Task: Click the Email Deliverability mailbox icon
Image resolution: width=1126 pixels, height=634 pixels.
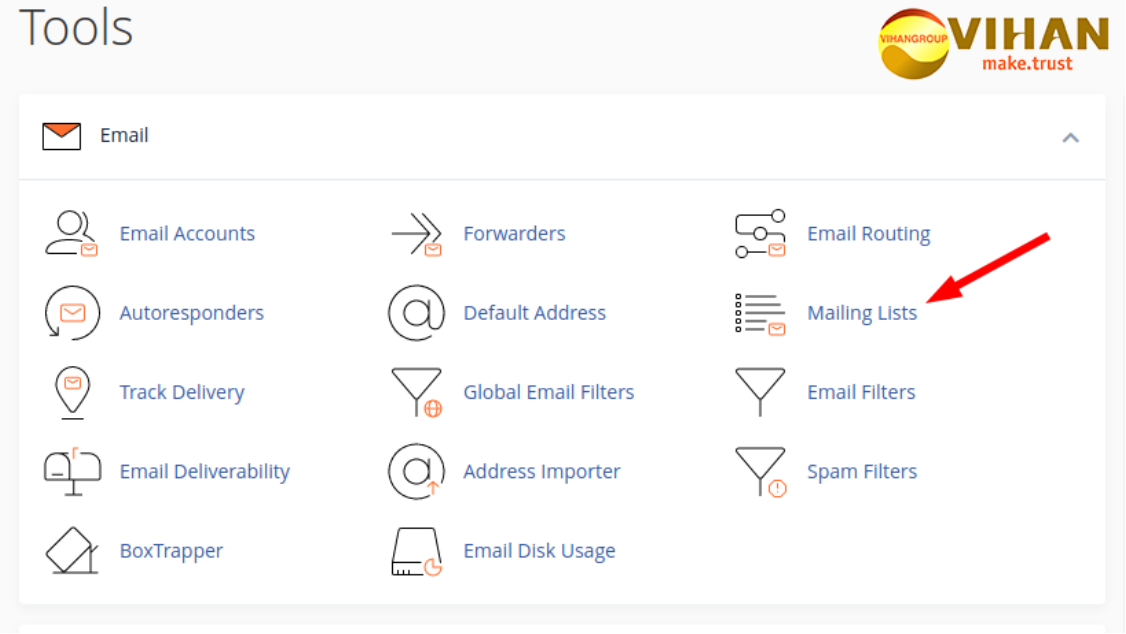Action: click(x=71, y=472)
